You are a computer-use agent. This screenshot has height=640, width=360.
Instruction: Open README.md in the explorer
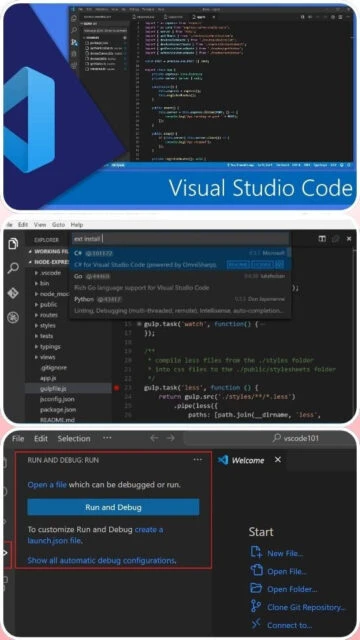point(57,420)
